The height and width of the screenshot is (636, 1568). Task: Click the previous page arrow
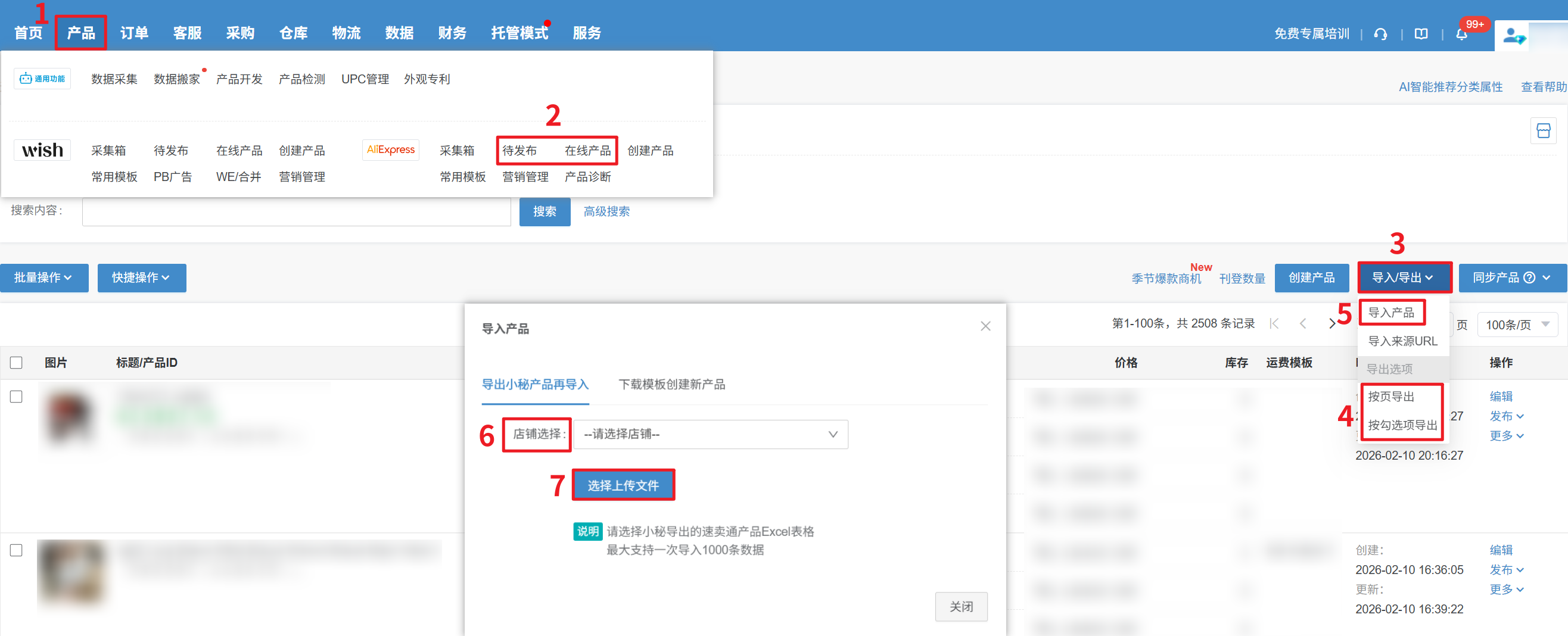pos(1303,324)
